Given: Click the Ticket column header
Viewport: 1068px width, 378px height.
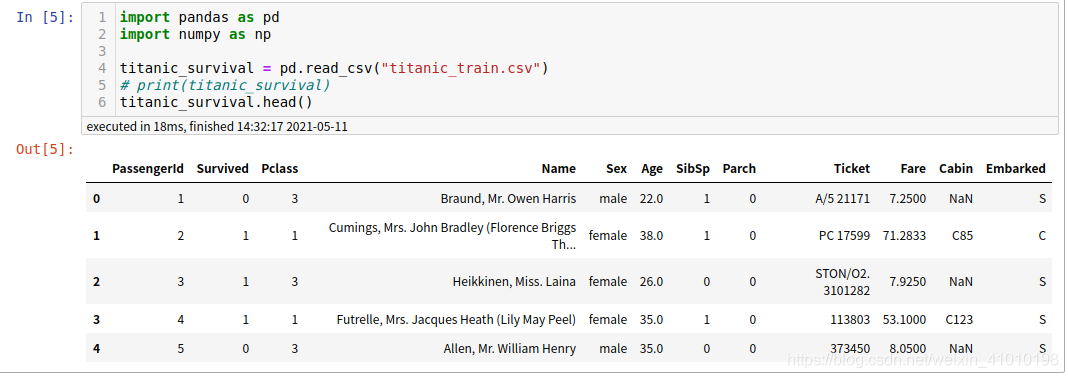Looking at the screenshot, I should pyautogui.click(x=852, y=169).
